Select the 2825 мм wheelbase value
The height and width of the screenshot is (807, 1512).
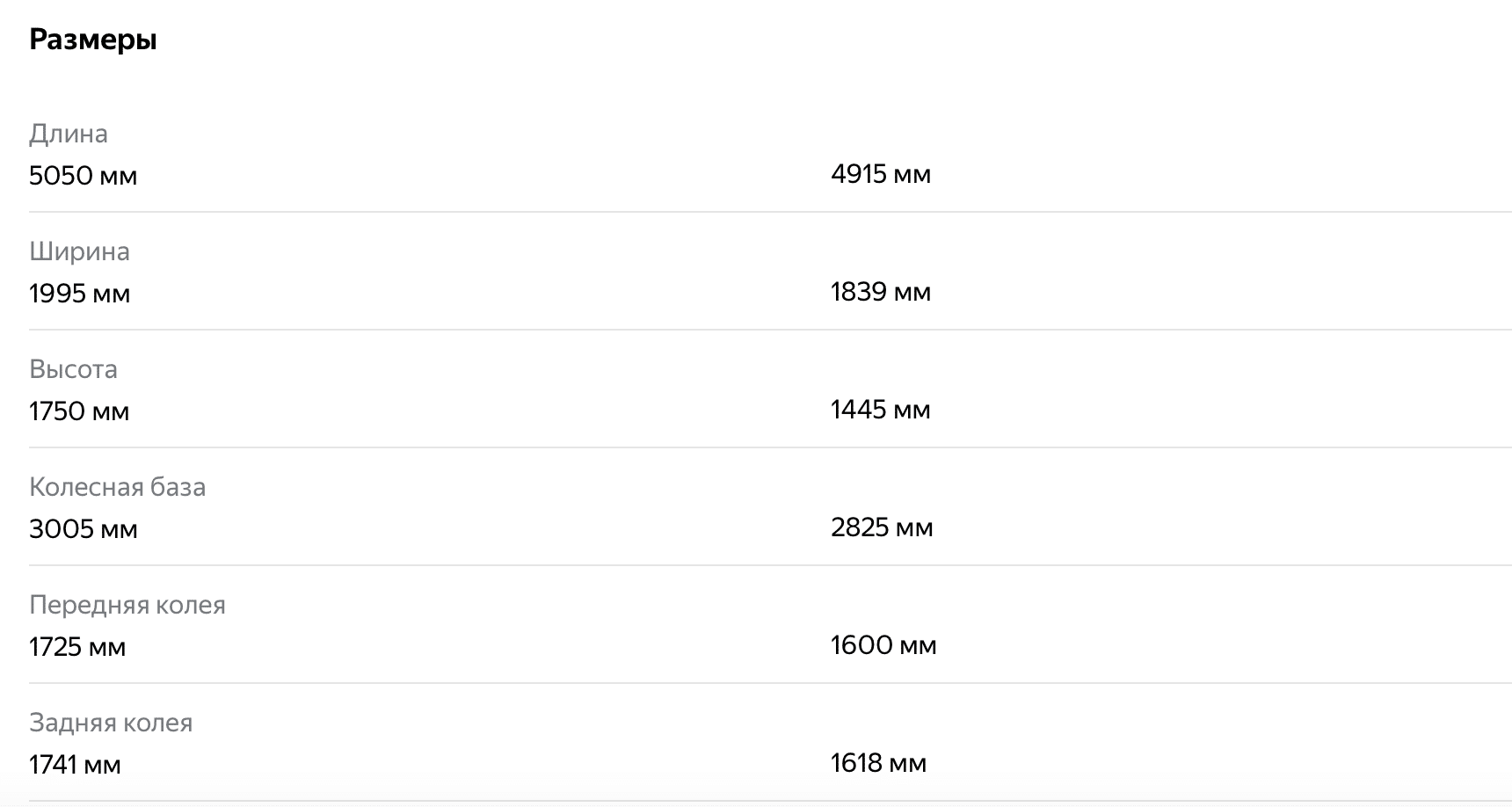(881, 527)
